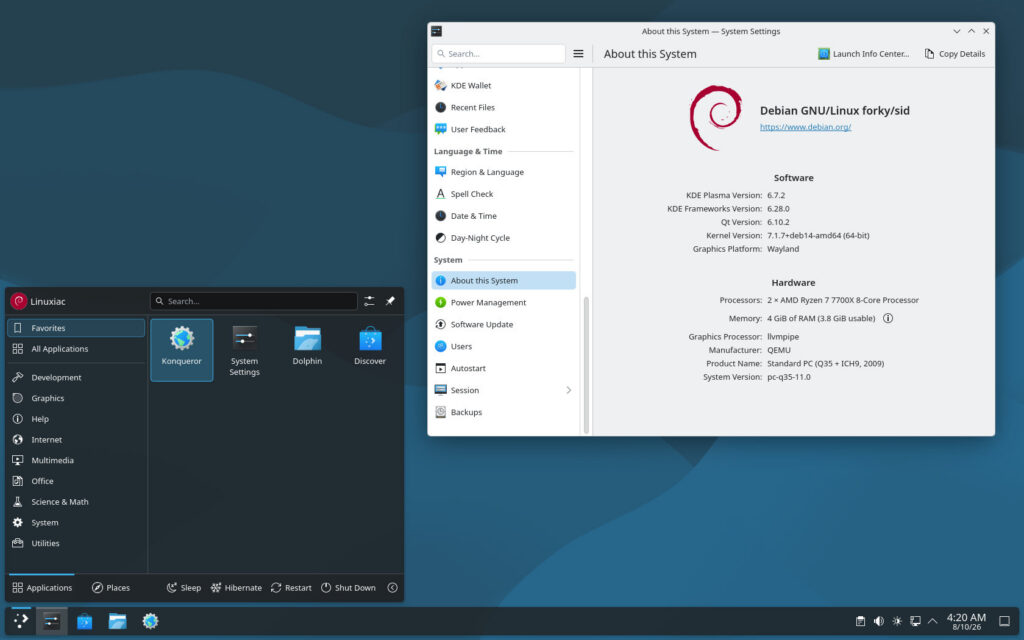Image resolution: width=1024 pixels, height=640 pixels.
Task: Open Power Management settings
Action: [x=504, y=302]
